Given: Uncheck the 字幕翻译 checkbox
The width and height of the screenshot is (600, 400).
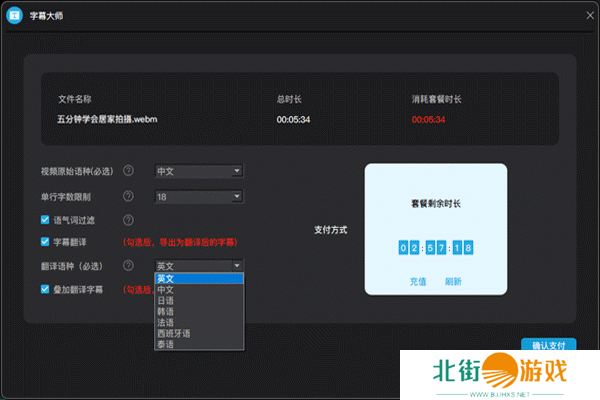Looking at the screenshot, I should click(45, 242).
